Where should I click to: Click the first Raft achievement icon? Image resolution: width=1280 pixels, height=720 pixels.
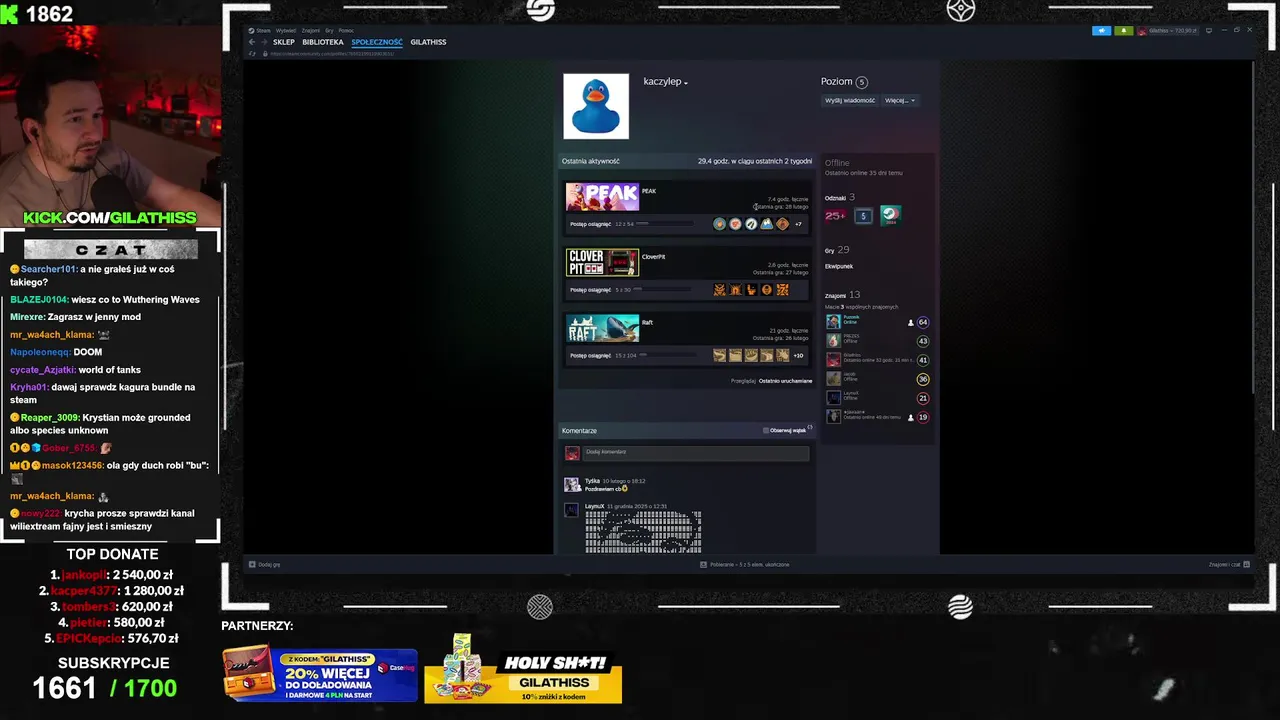(x=719, y=355)
